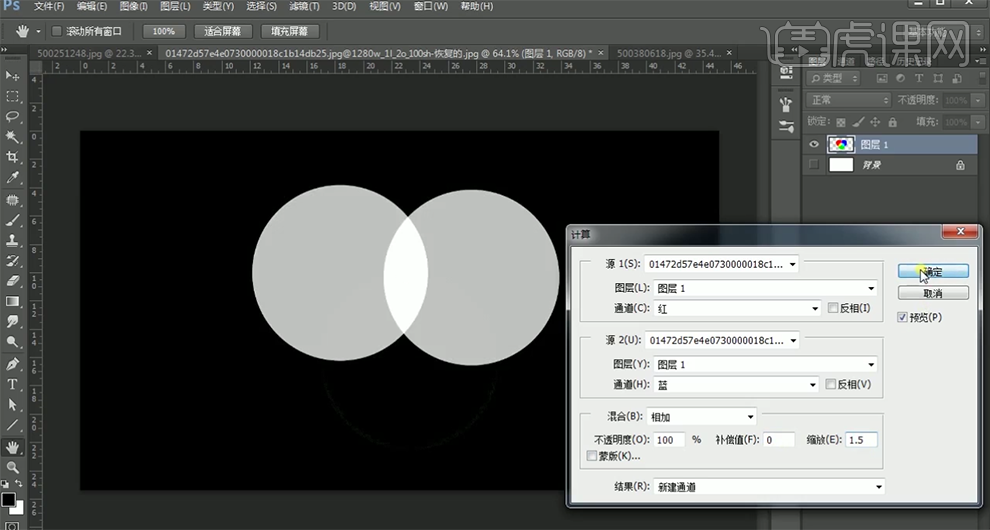Open the 结果(R) result dropdown
Viewport: 990px width, 530px height.
pyautogui.click(x=767, y=487)
